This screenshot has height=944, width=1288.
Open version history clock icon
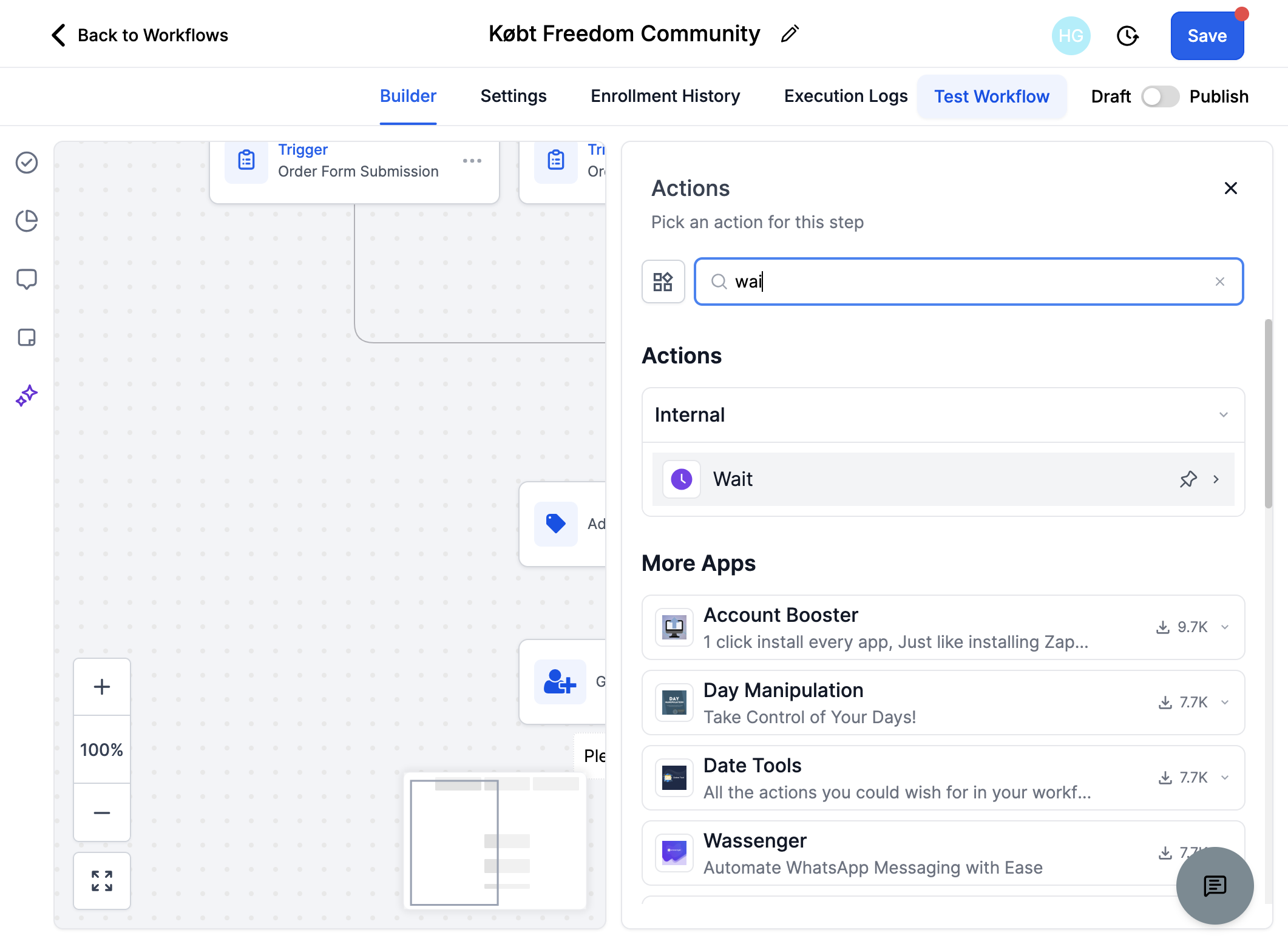coord(1128,36)
